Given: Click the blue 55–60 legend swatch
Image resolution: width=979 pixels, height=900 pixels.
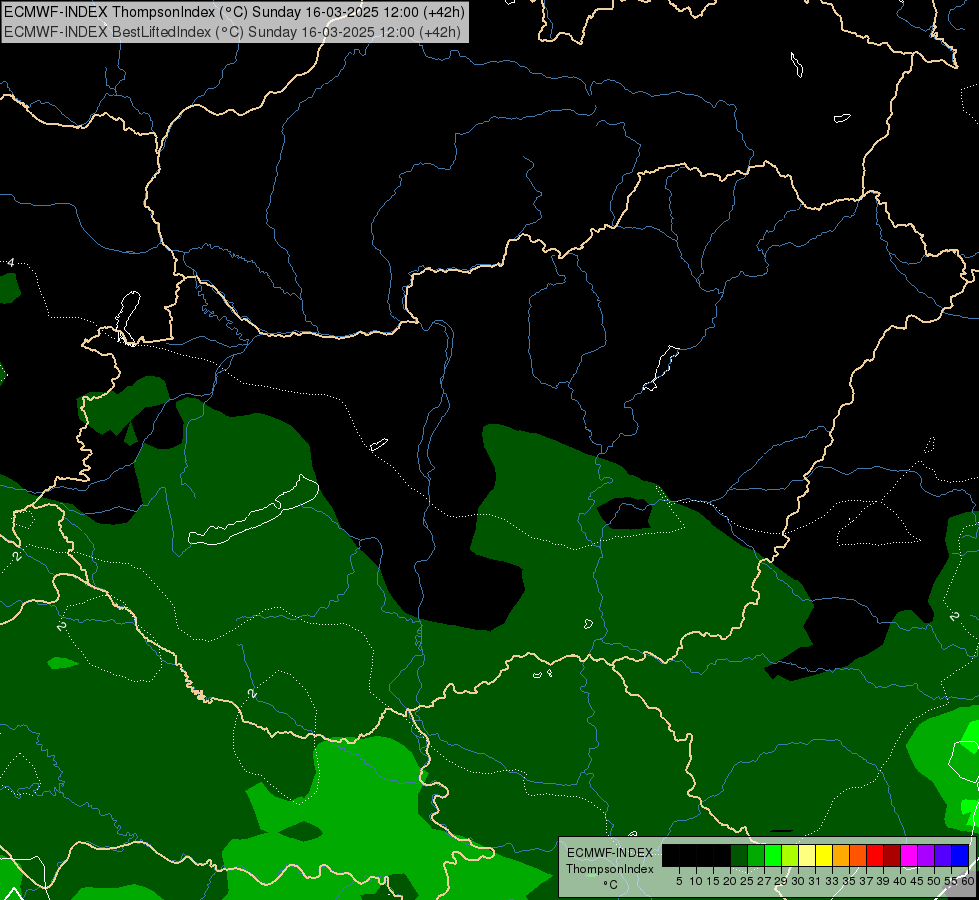Looking at the screenshot, I should (x=960, y=855).
